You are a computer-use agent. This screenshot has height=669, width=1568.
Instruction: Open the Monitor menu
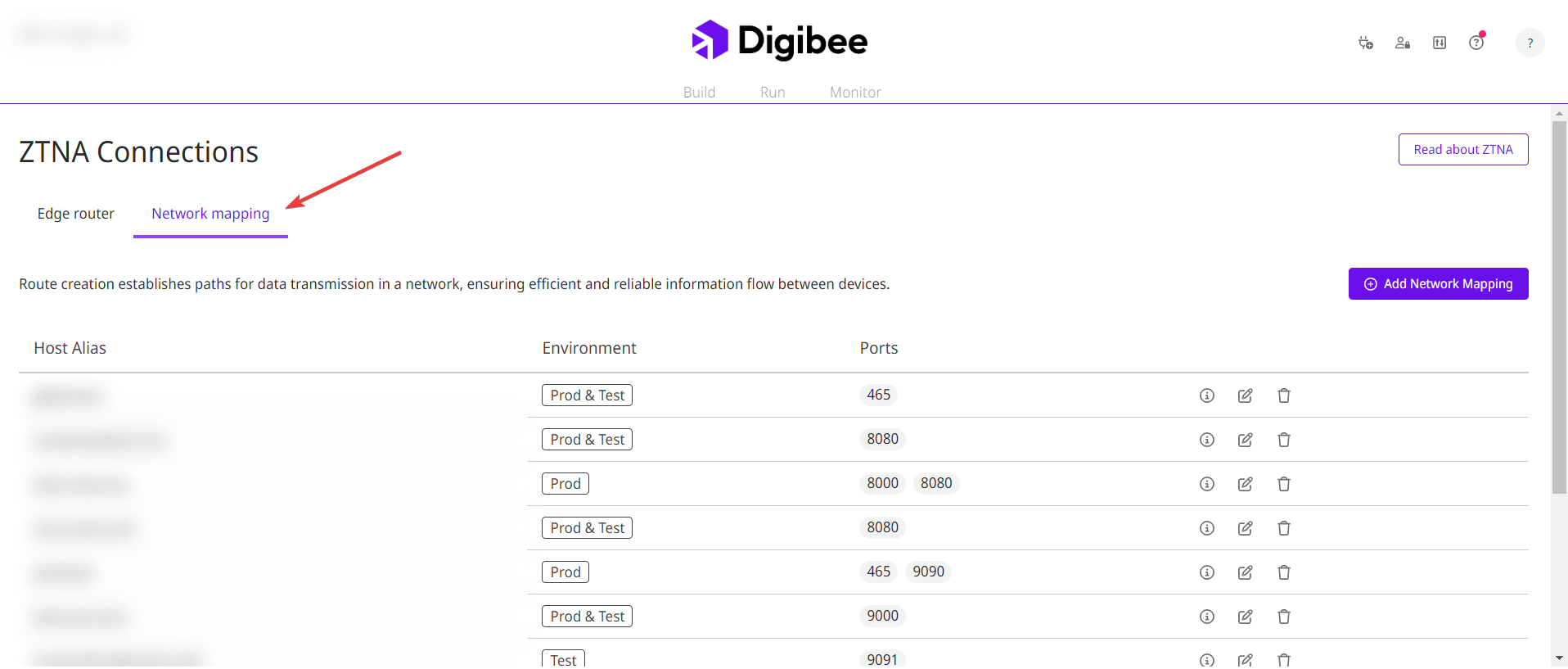point(855,93)
